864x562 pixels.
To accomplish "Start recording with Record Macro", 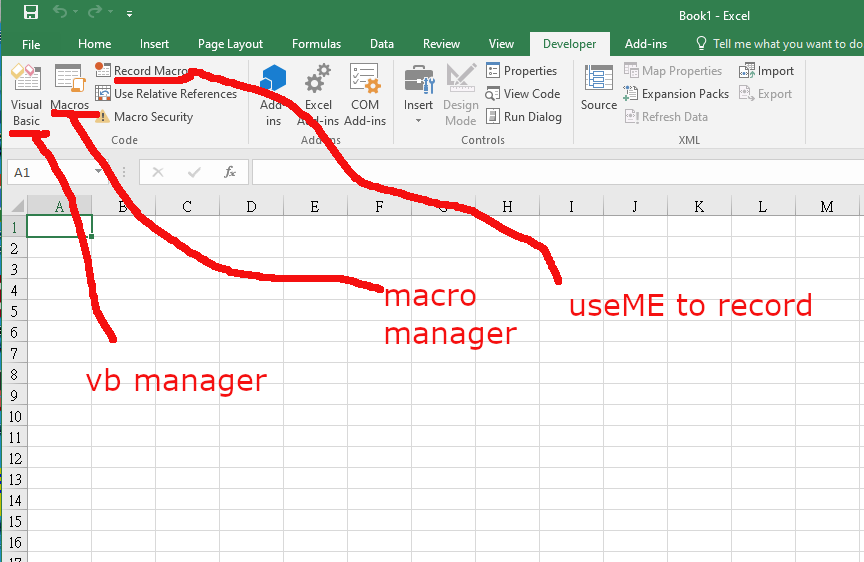I will [x=150, y=71].
